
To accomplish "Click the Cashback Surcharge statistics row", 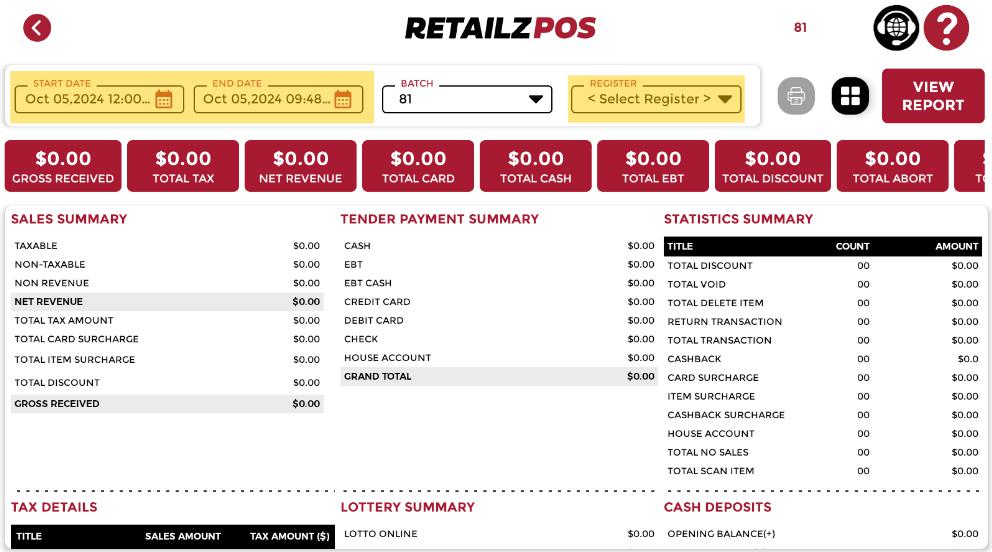I will click(x=822, y=415).
